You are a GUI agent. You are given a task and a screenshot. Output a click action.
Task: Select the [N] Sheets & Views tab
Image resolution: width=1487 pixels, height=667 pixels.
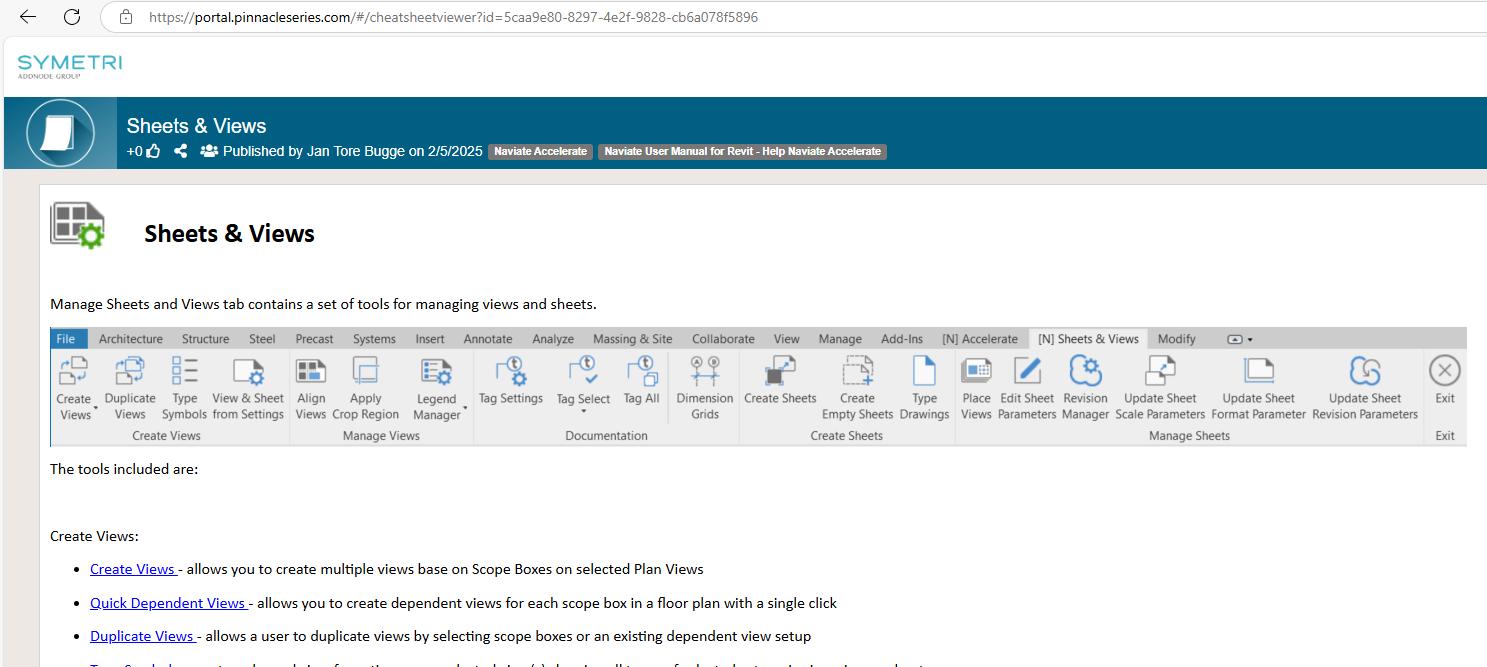click(1088, 339)
